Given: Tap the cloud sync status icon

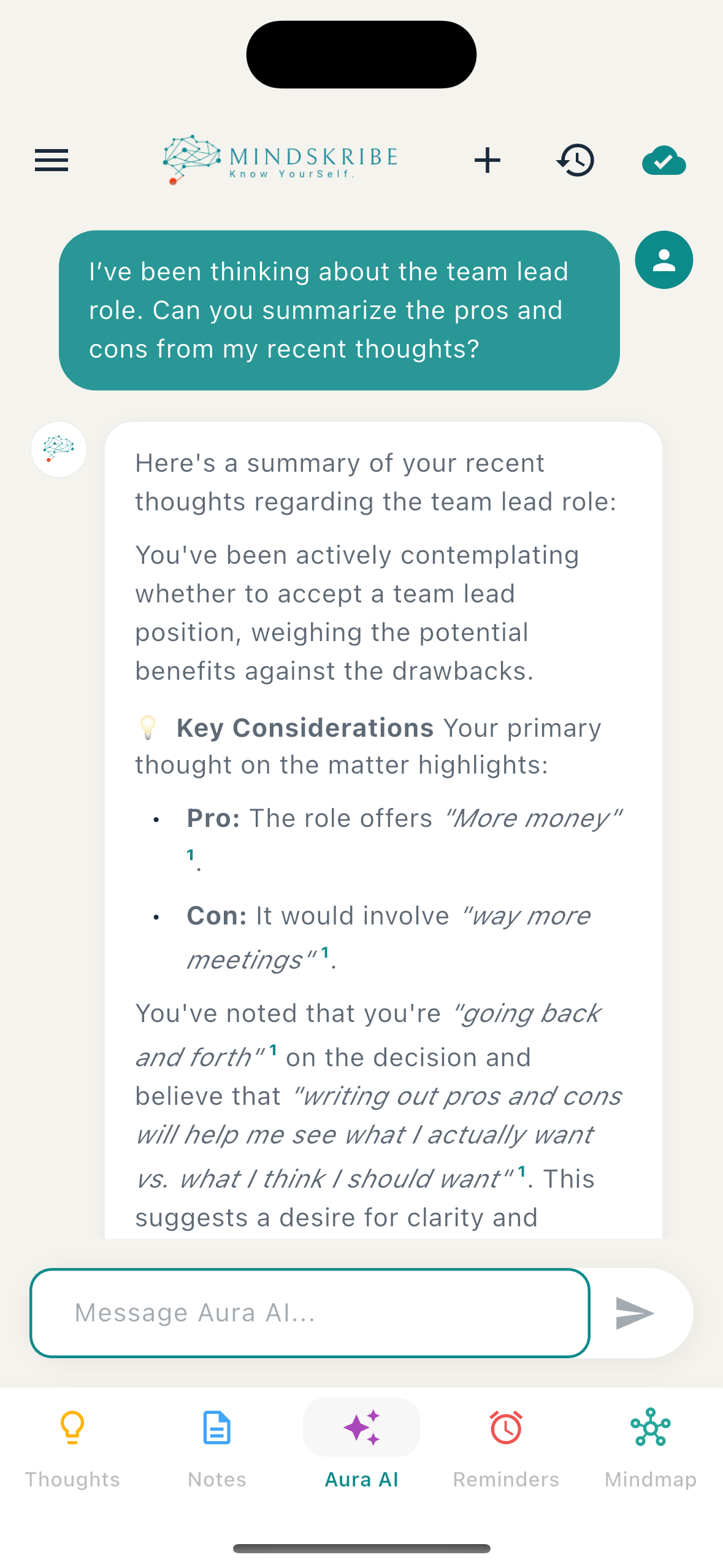Looking at the screenshot, I should [x=664, y=161].
